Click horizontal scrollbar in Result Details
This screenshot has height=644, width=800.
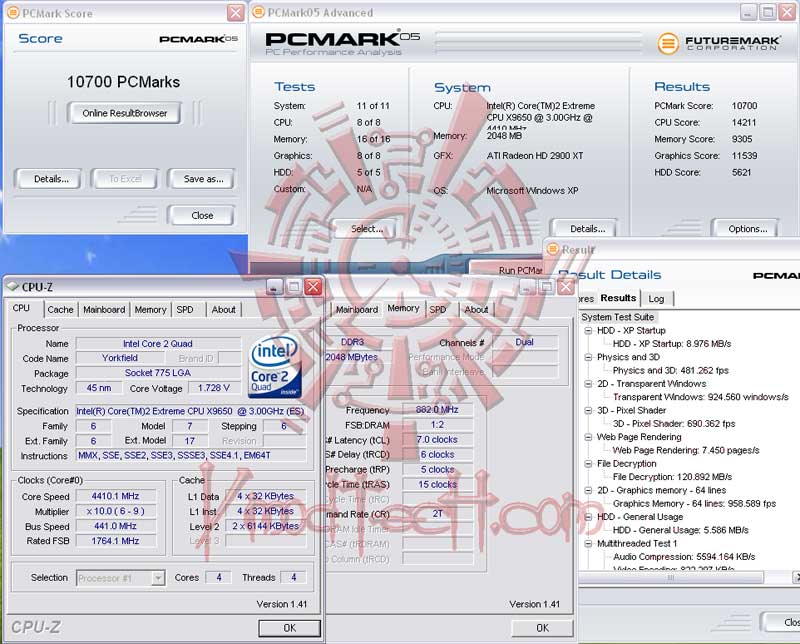[671, 577]
